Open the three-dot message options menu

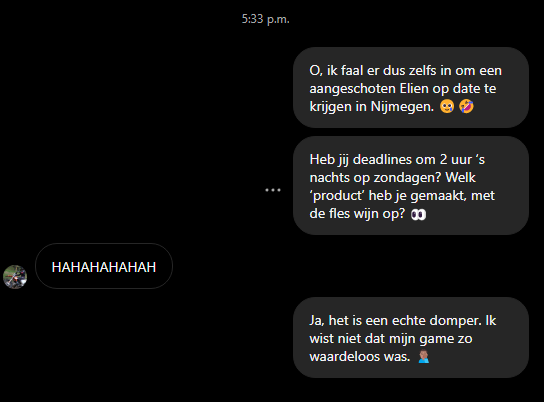[x=273, y=190]
